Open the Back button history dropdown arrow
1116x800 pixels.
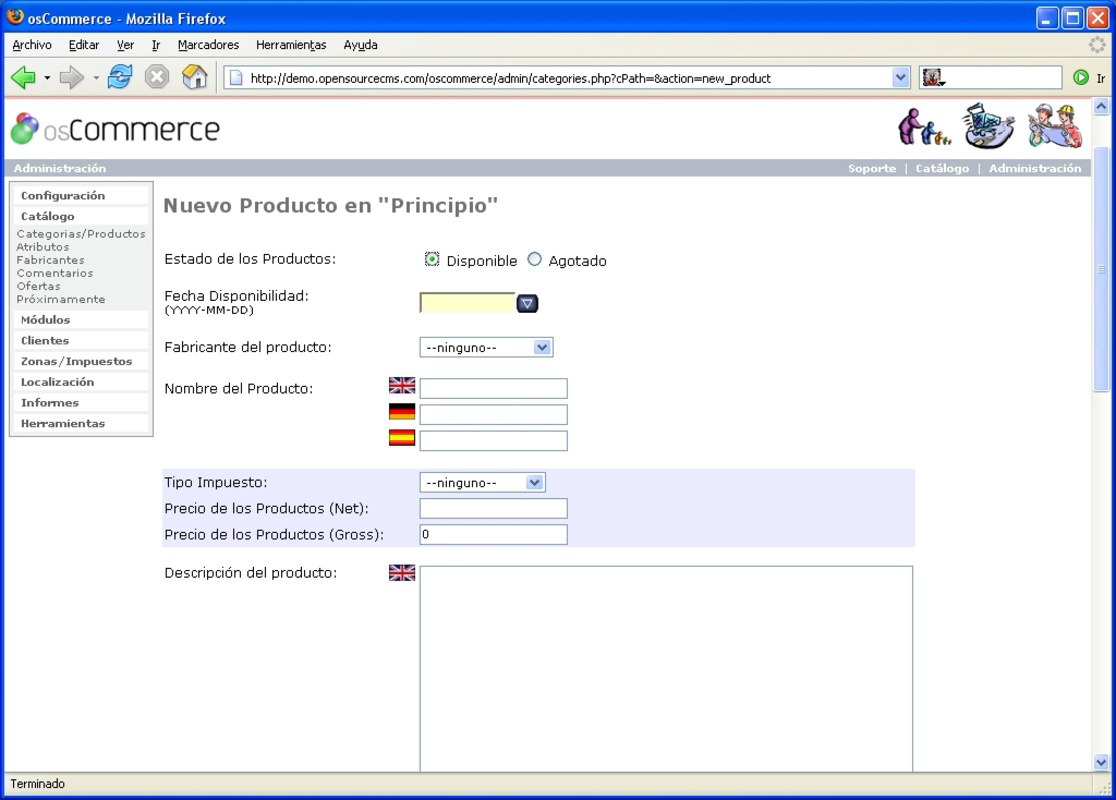tap(47, 78)
